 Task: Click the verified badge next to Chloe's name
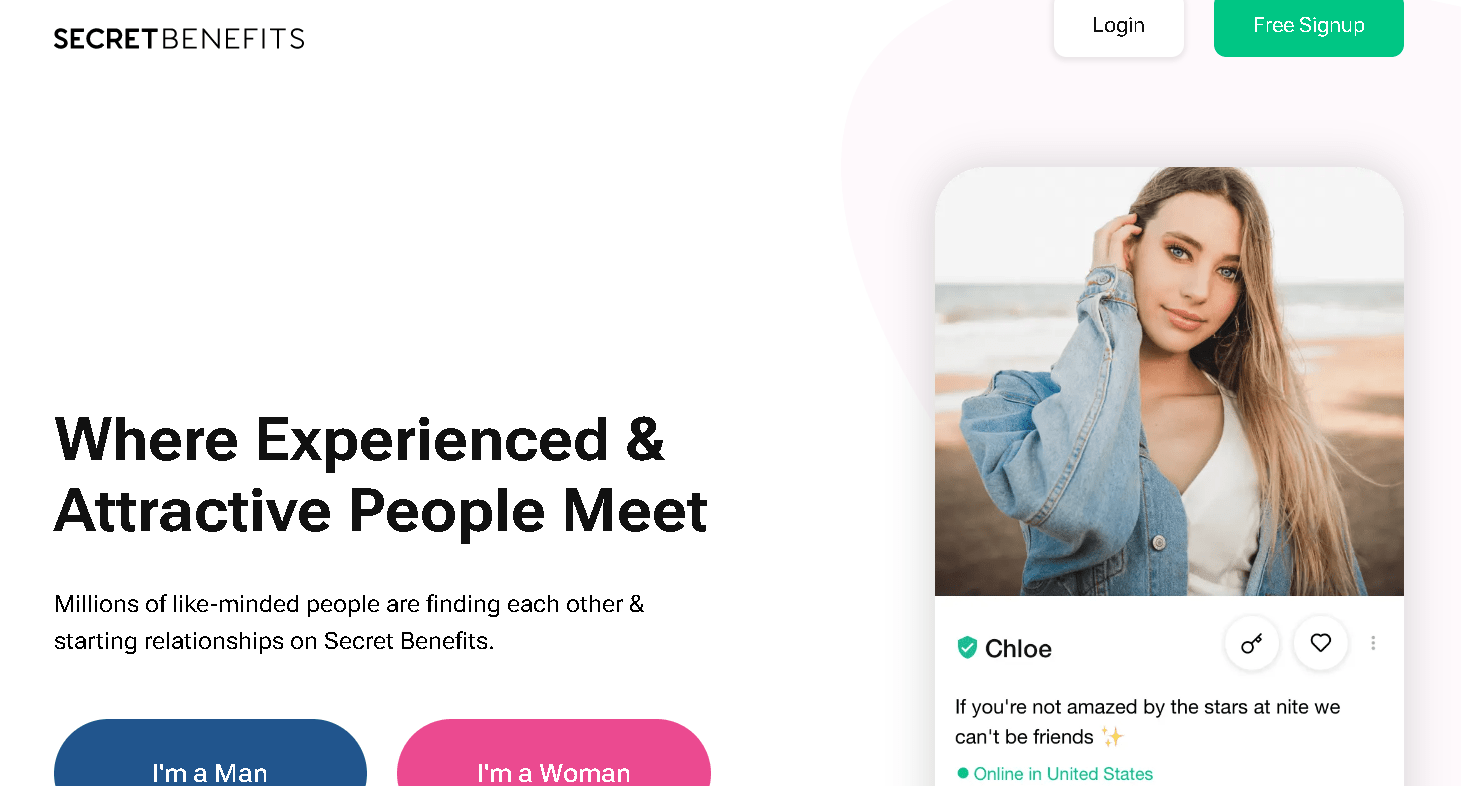point(966,647)
